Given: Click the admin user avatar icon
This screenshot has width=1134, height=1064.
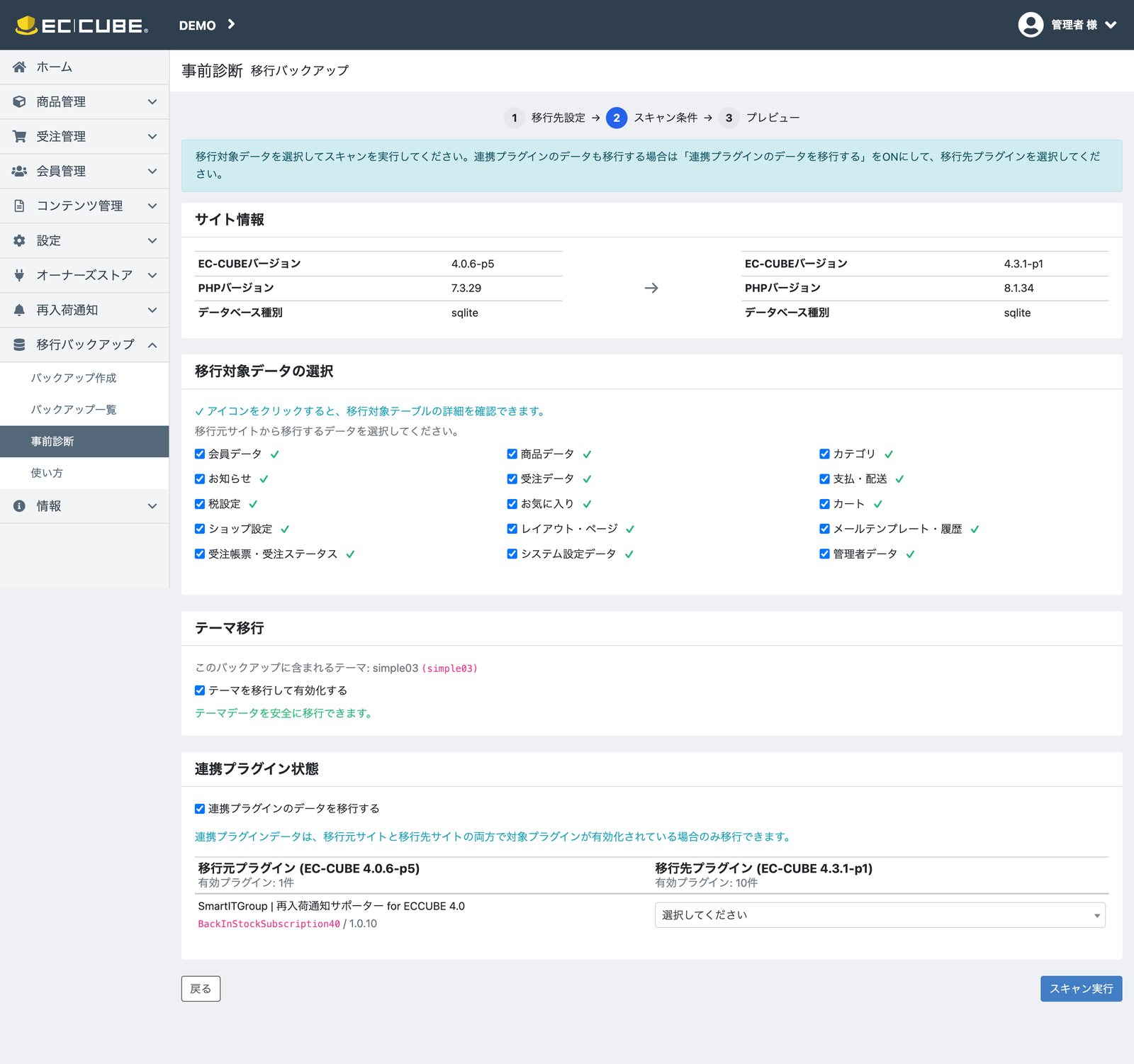Looking at the screenshot, I should [x=1031, y=25].
